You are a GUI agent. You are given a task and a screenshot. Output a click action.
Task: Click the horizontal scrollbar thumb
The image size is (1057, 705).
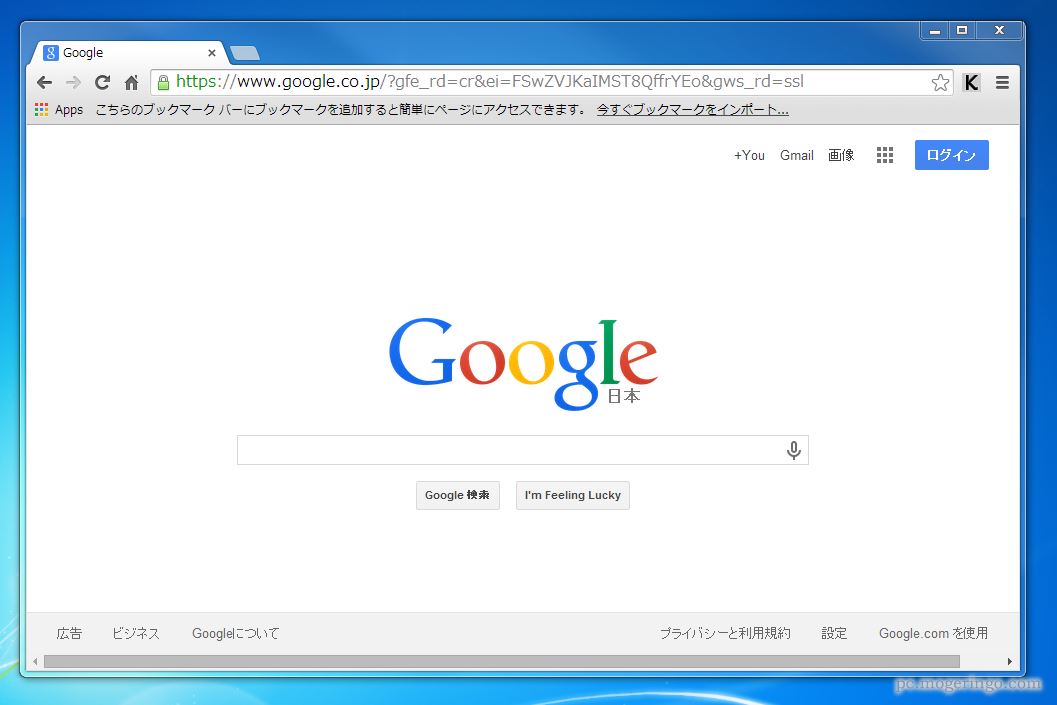[x=502, y=662]
